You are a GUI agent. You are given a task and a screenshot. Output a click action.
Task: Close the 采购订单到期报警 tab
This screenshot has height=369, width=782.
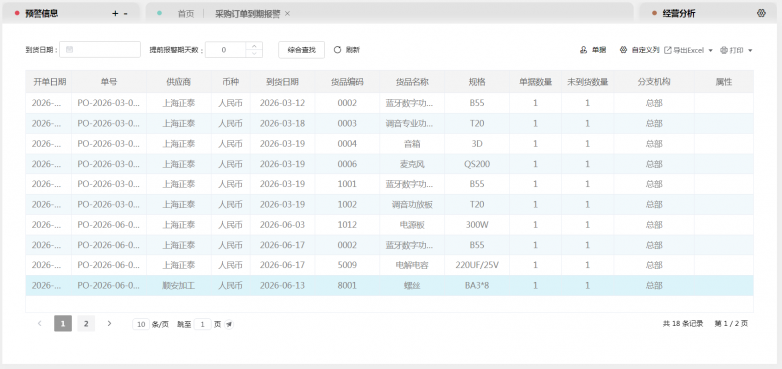(287, 14)
